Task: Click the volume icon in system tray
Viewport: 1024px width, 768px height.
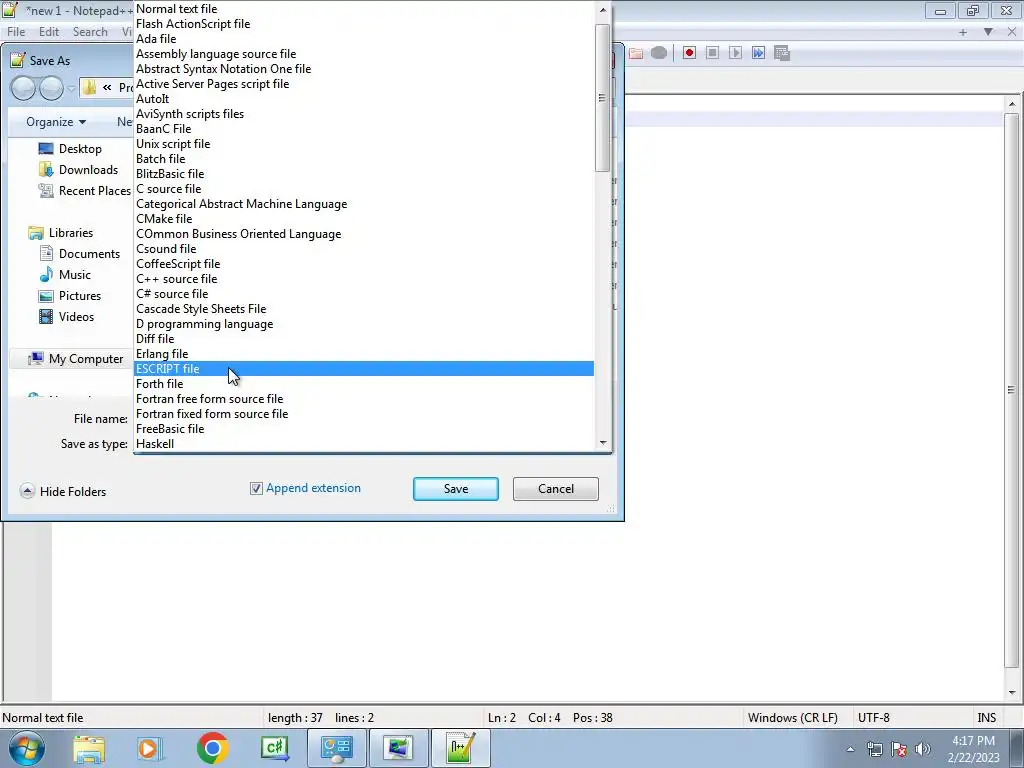Action: click(923, 749)
